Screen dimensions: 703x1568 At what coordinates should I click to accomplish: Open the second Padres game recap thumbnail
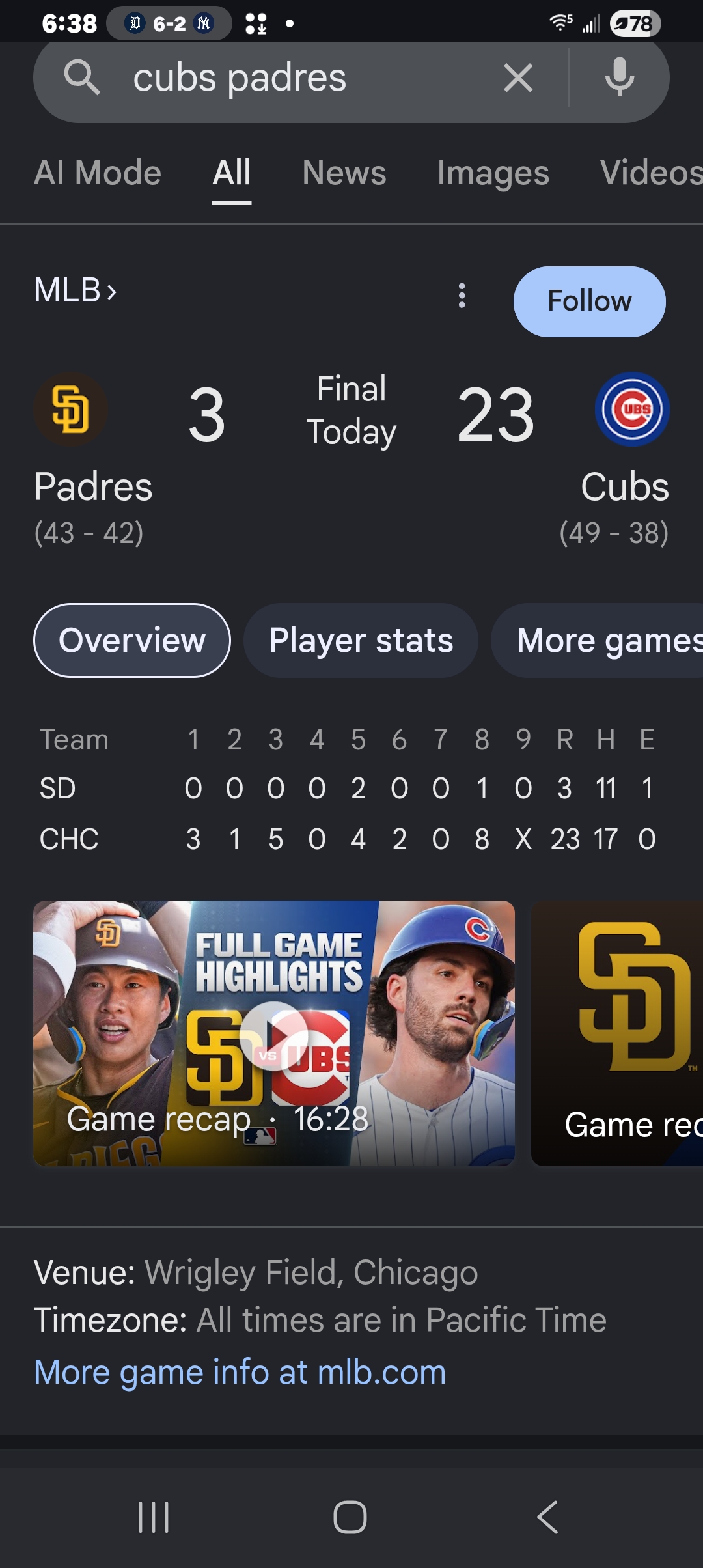pos(617,1033)
